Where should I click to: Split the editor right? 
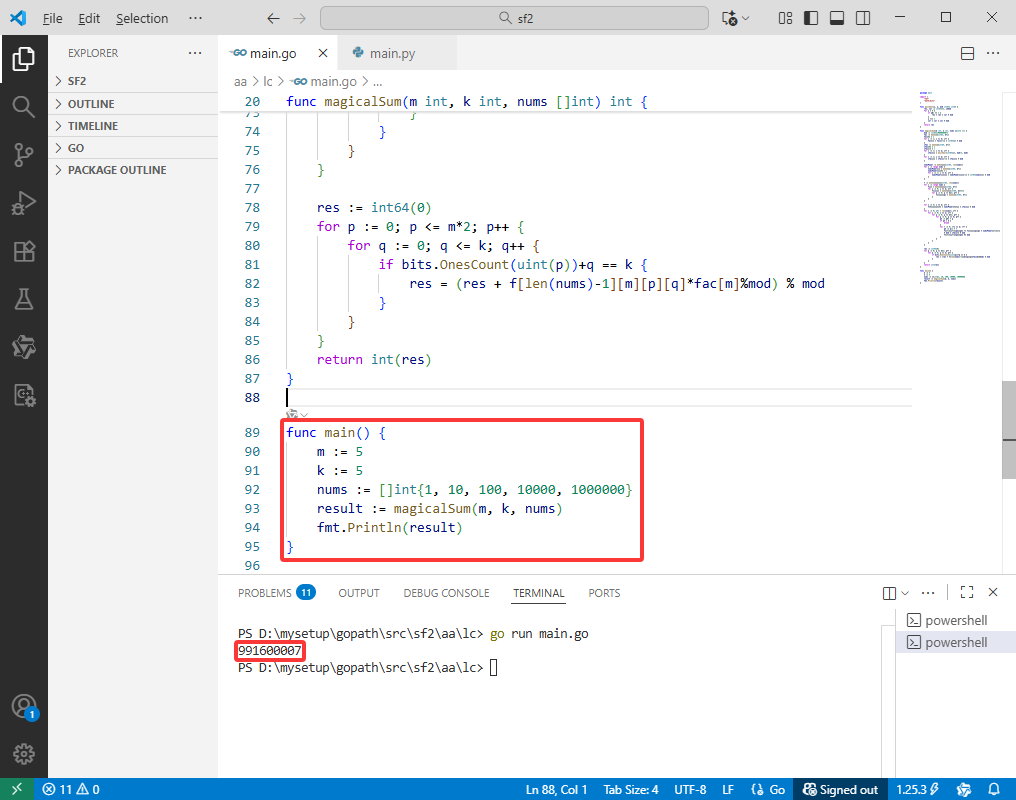tap(967, 53)
